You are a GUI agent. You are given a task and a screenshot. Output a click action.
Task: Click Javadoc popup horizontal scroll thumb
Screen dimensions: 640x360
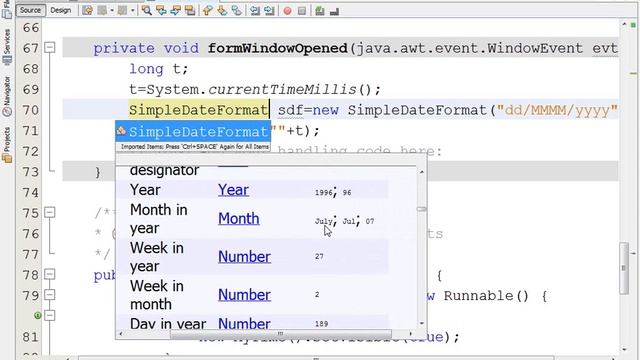click(280, 334)
